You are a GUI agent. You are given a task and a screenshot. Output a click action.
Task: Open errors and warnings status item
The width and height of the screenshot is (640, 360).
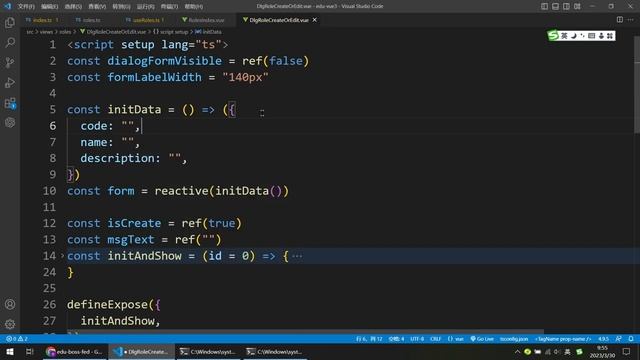click(x=17, y=339)
